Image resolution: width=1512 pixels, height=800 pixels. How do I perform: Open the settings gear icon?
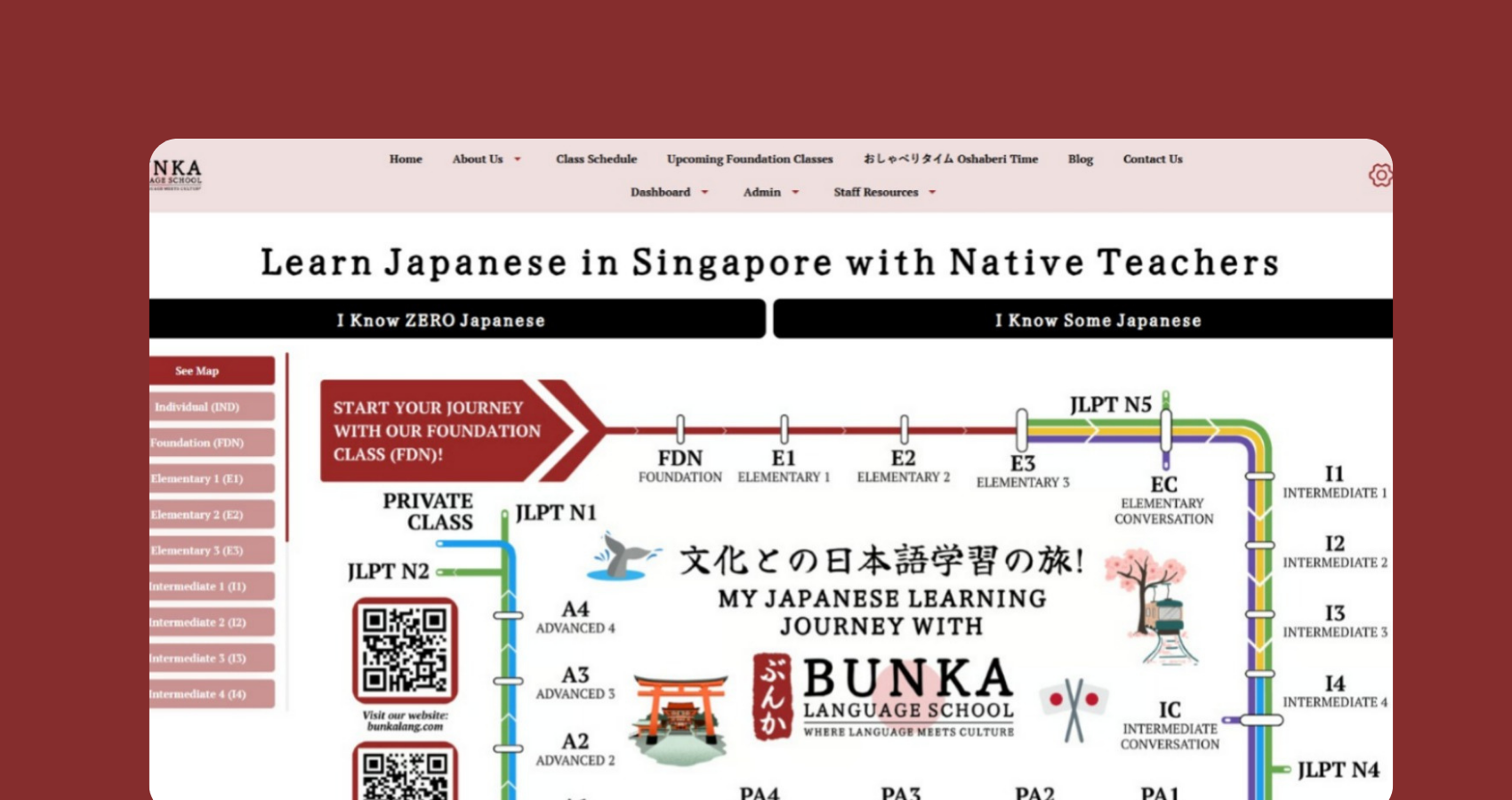tap(1380, 175)
